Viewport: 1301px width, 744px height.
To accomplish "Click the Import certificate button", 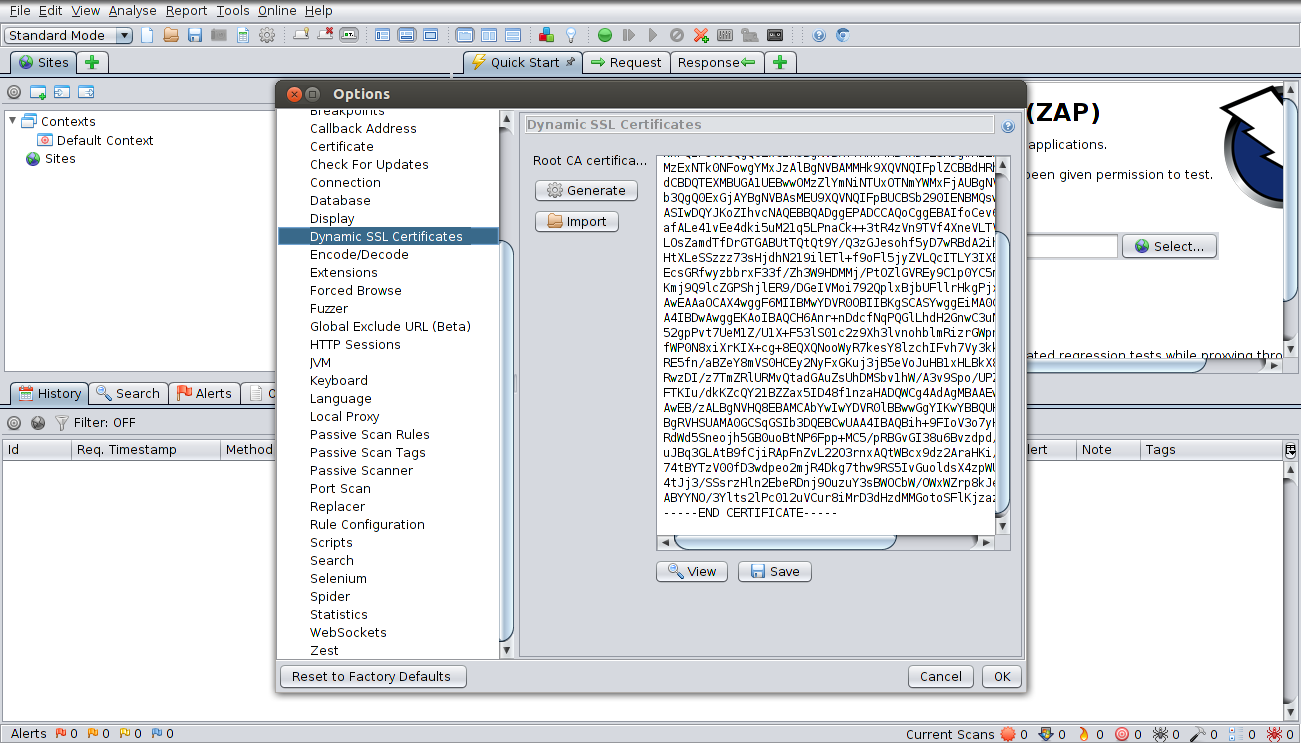I will click(x=577, y=221).
